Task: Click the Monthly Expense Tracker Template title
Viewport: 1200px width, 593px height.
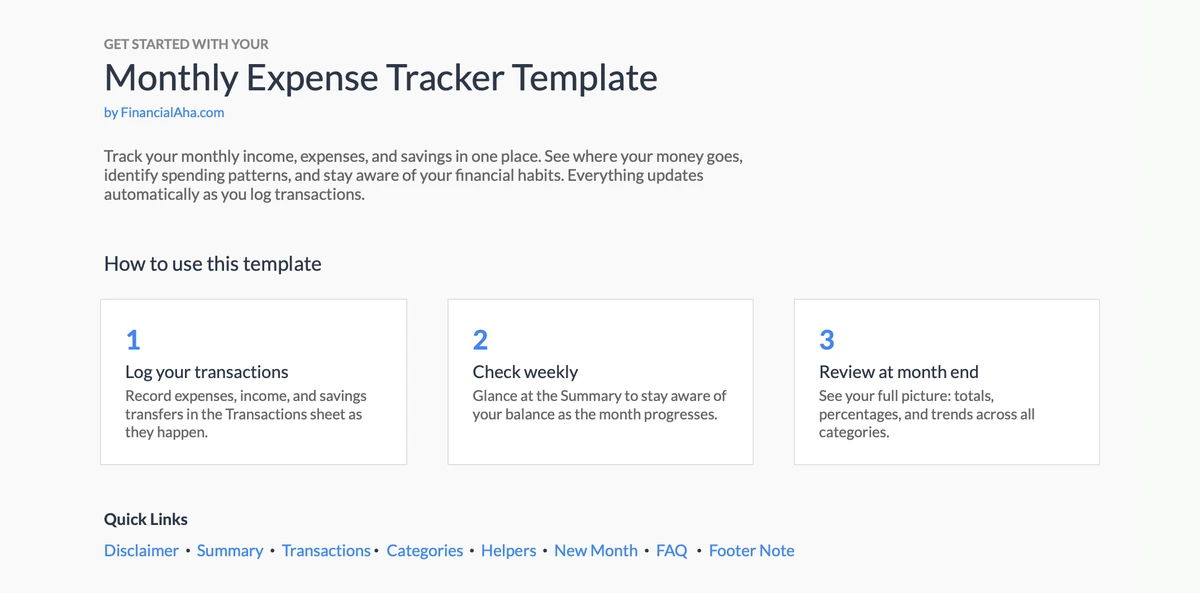Action: coord(381,78)
